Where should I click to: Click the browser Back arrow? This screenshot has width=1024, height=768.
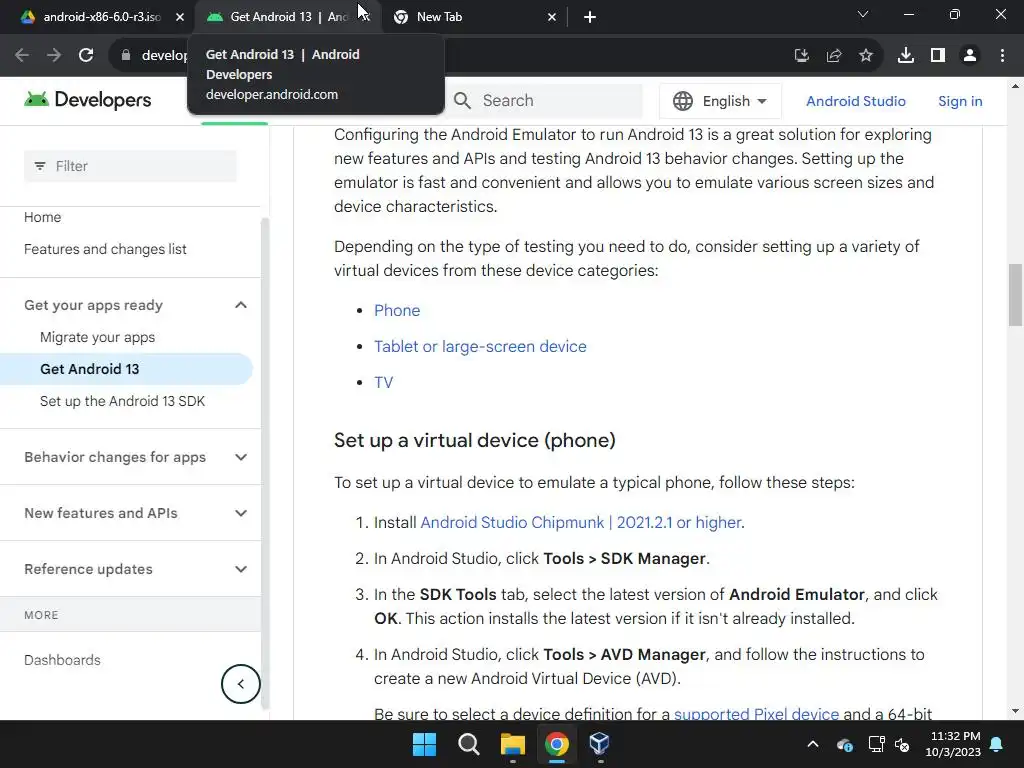point(22,56)
